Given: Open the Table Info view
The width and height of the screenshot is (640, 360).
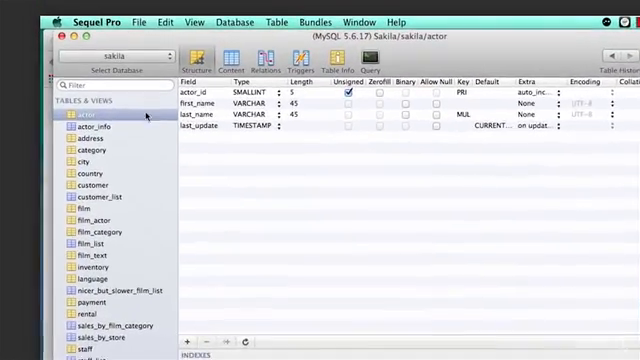Looking at the screenshot, I should tap(338, 61).
